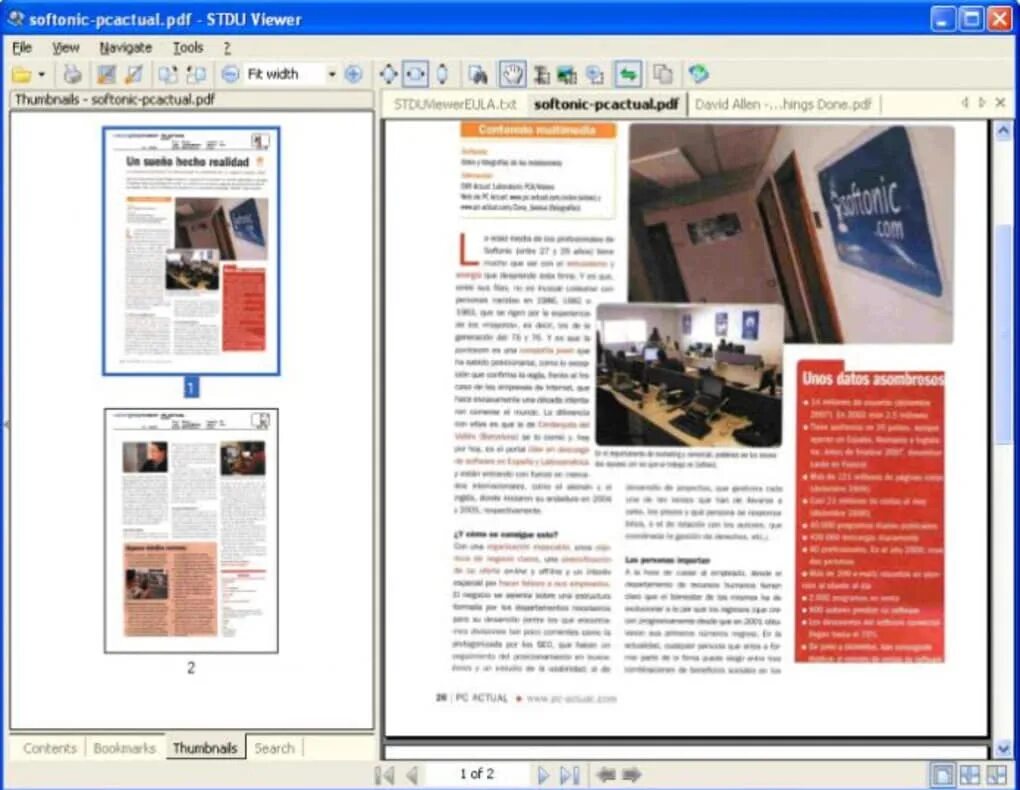This screenshot has height=790, width=1020.
Task: Click the rotate page left icon
Action: [x=167, y=75]
